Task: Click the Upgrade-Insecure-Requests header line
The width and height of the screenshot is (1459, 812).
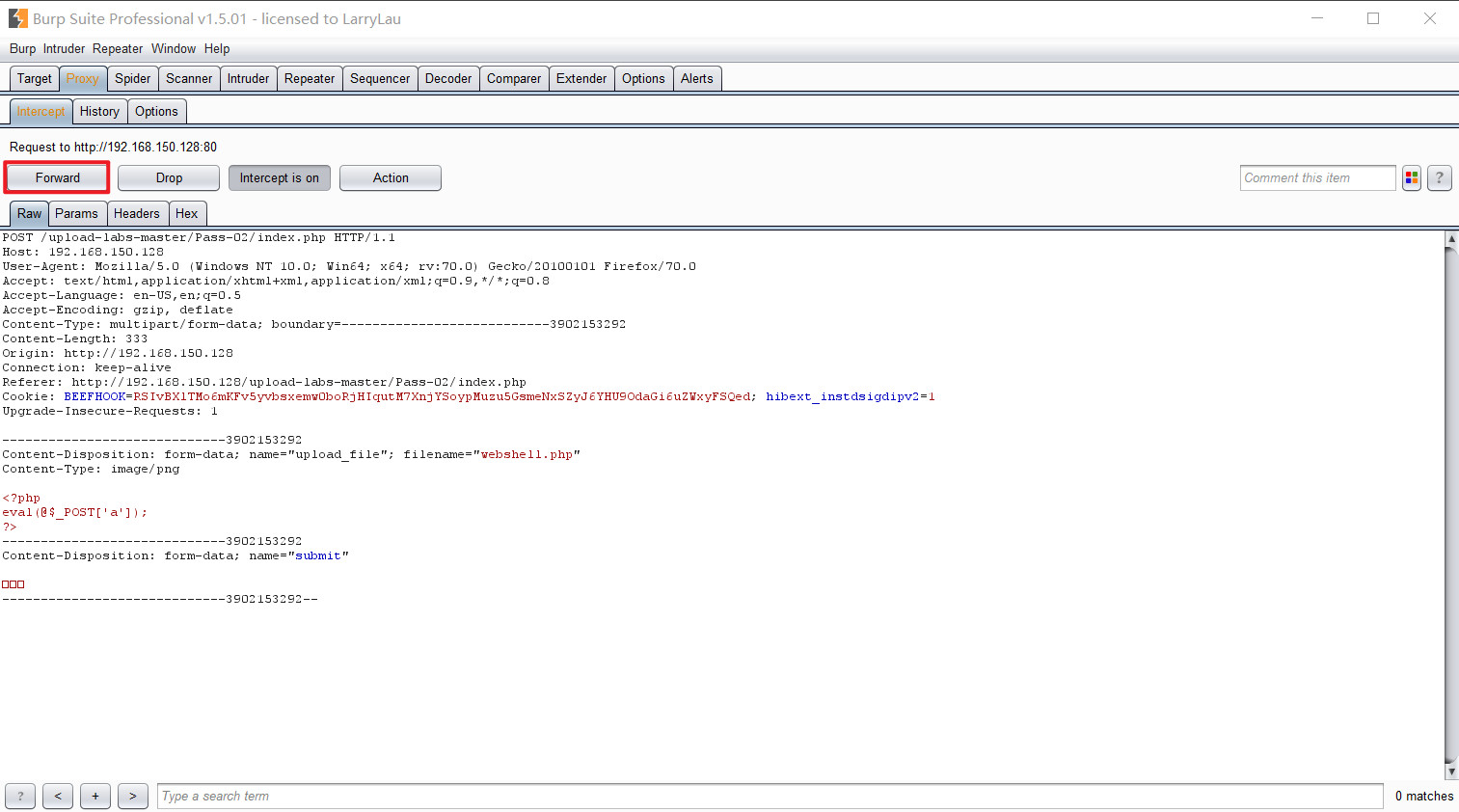Action: 110,411
